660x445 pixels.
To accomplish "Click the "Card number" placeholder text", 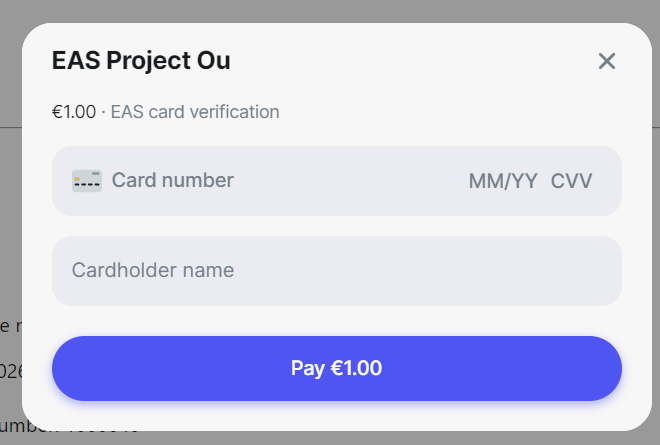I will click(x=173, y=181).
